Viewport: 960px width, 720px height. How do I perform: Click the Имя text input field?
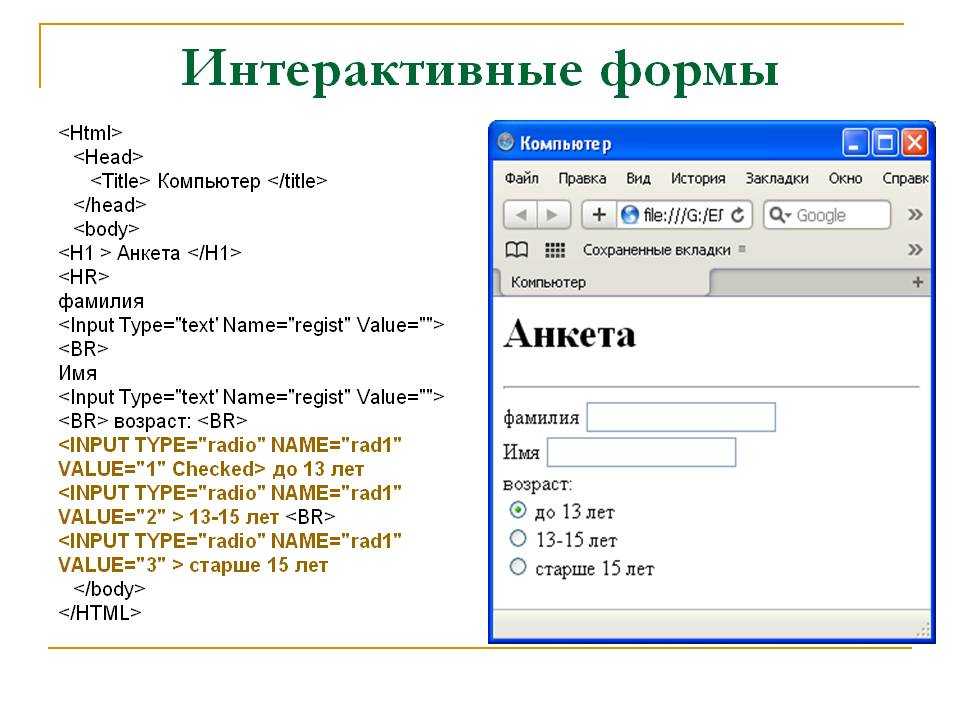click(x=641, y=452)
